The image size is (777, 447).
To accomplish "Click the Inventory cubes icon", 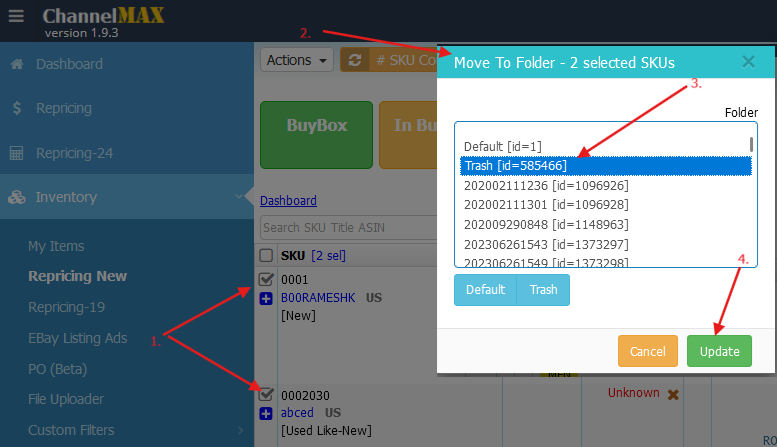I will click(x=16, y=197).
